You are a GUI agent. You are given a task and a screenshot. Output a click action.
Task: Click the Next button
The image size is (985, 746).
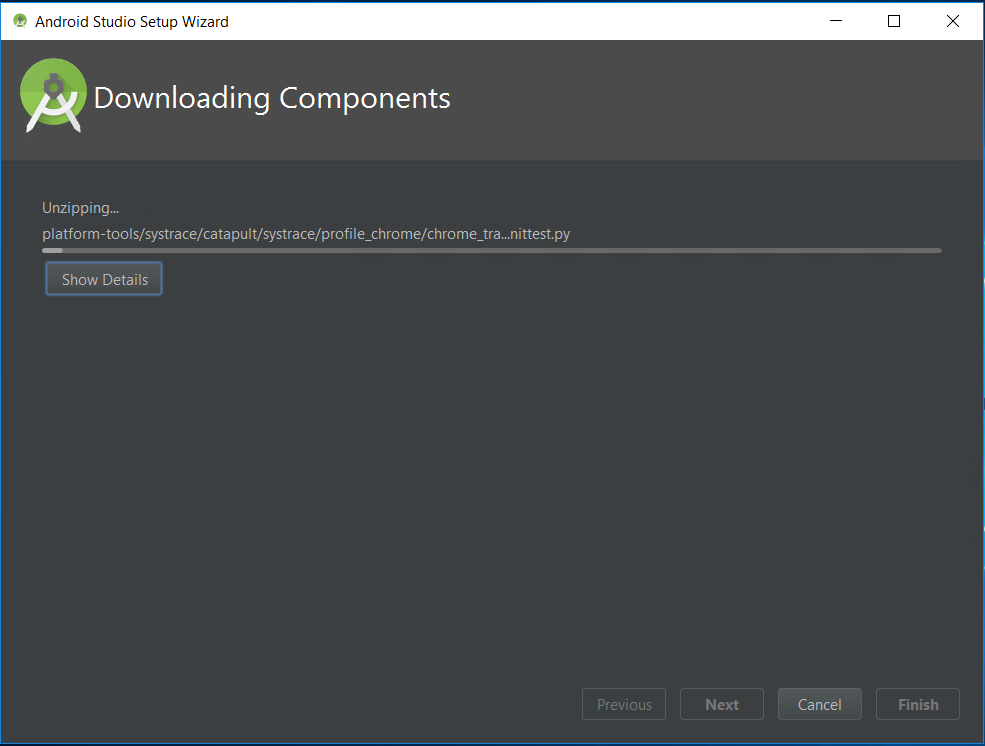pos(721,705)
